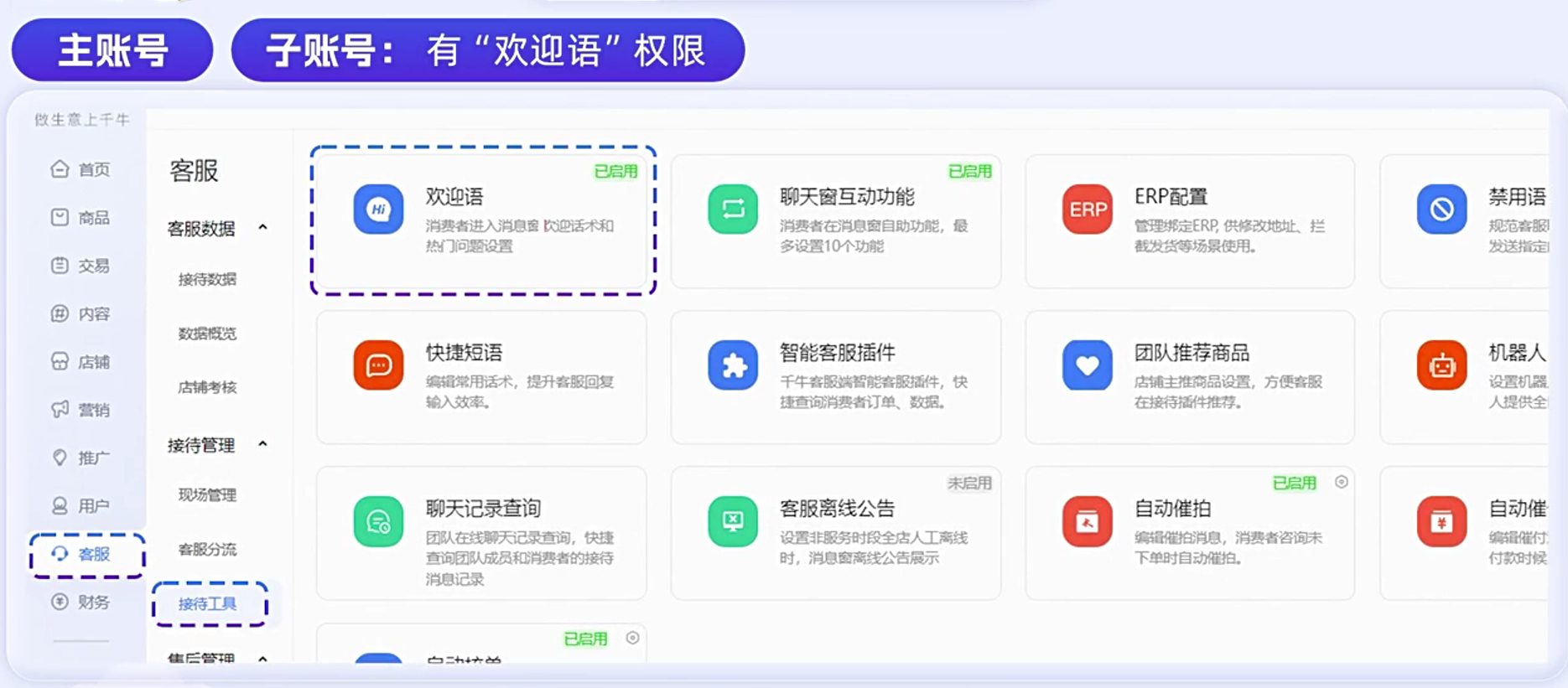Screen dimensions: 1568x688
Task: Click the red ERP icon
Action: (1088, 209)
